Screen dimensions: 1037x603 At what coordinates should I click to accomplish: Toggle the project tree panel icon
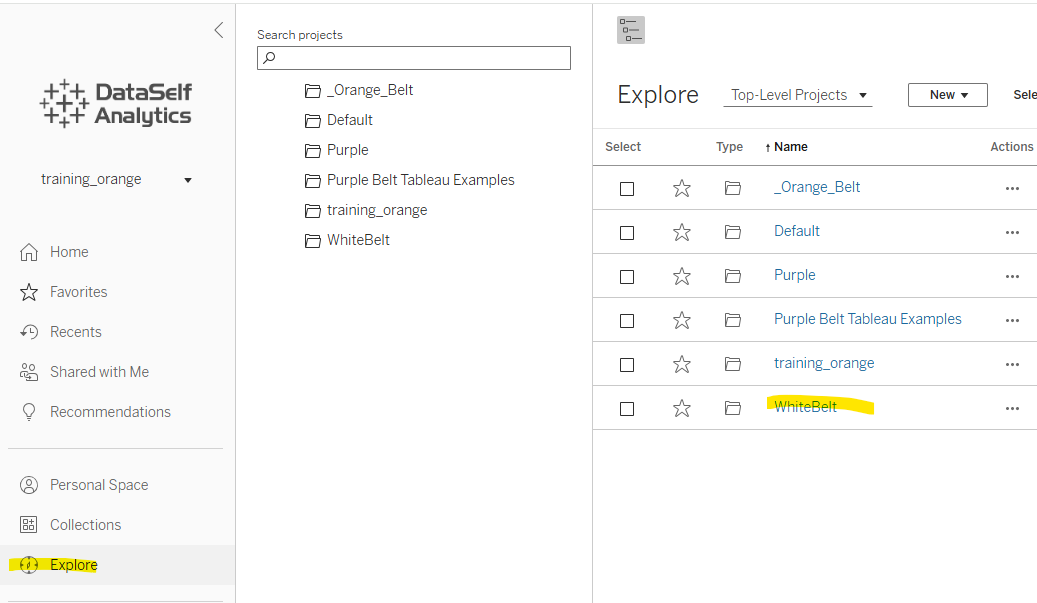tap(631, 30)
